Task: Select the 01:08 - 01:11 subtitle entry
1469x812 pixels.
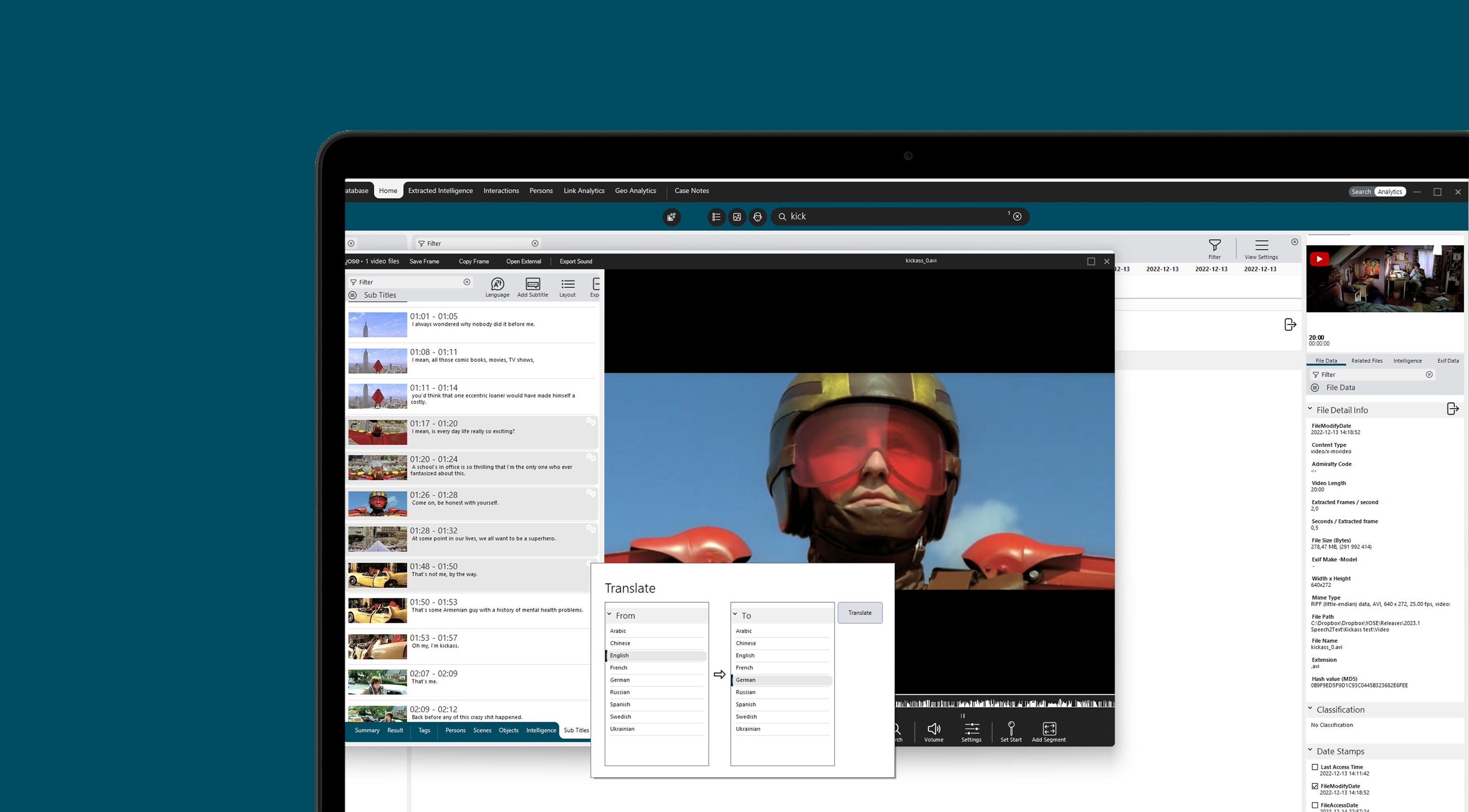Action: (471, 360)
